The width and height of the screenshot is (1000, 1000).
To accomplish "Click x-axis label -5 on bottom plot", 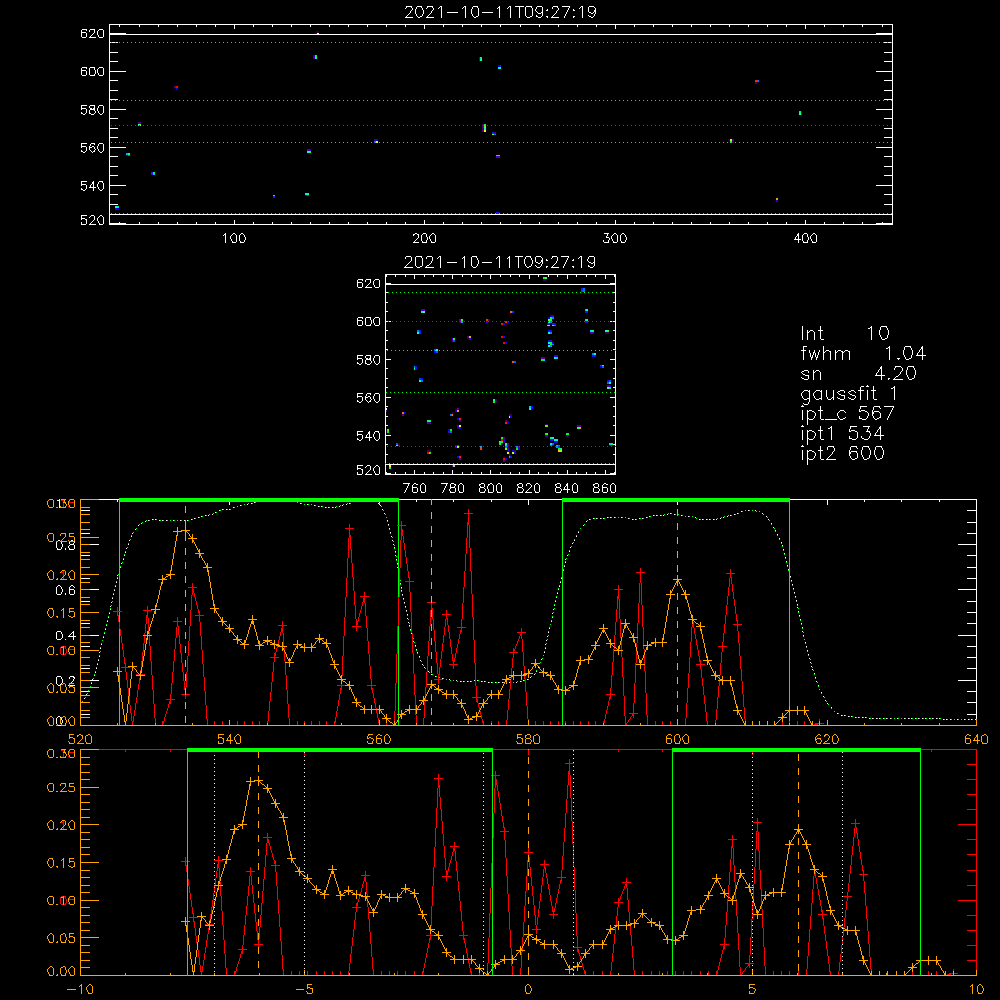I will tap(304, 990).
